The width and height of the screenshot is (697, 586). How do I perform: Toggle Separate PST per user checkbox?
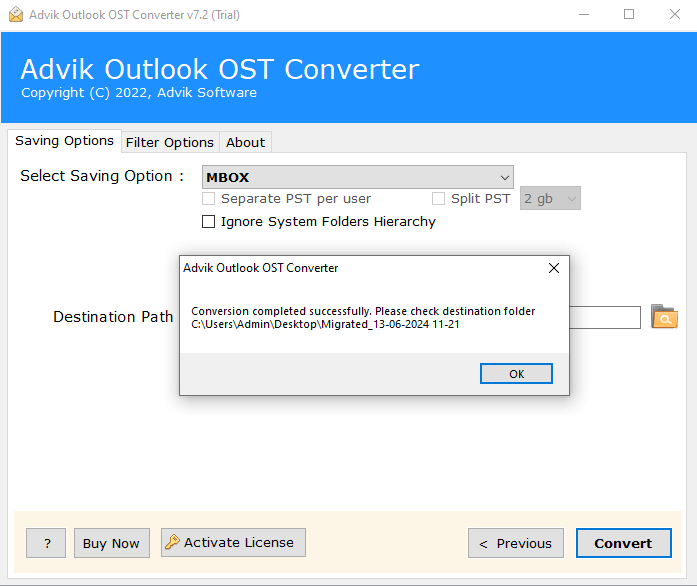[x=208, y=198]
